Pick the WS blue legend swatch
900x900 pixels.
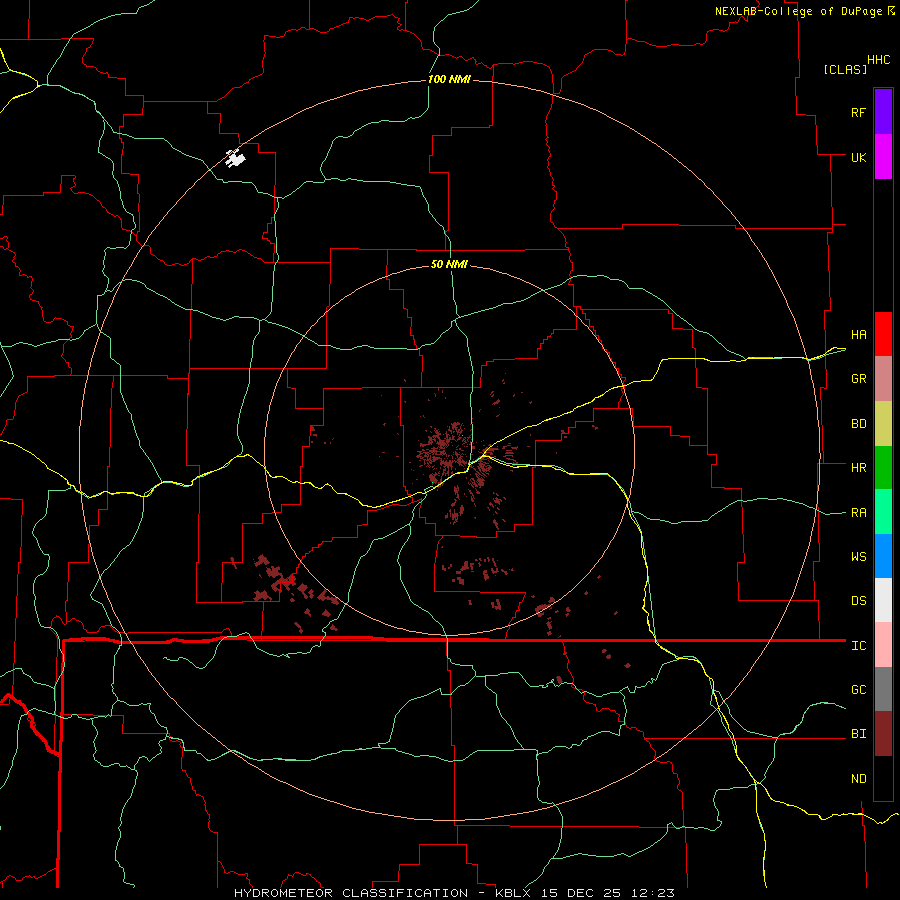tap(883, 556)
